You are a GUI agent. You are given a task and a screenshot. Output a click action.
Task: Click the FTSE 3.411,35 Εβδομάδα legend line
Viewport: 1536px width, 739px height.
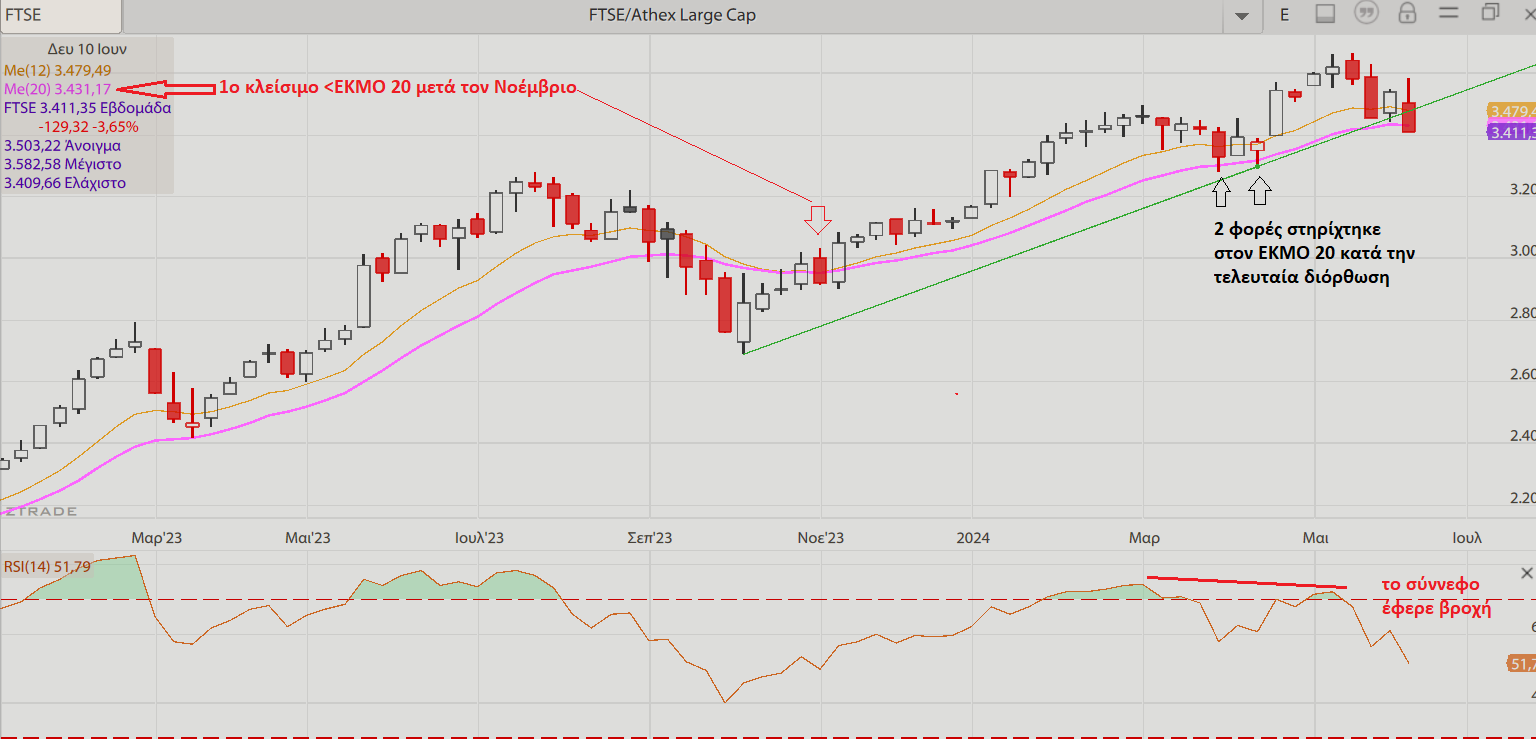pyautogui.click(x=88, y=108)
